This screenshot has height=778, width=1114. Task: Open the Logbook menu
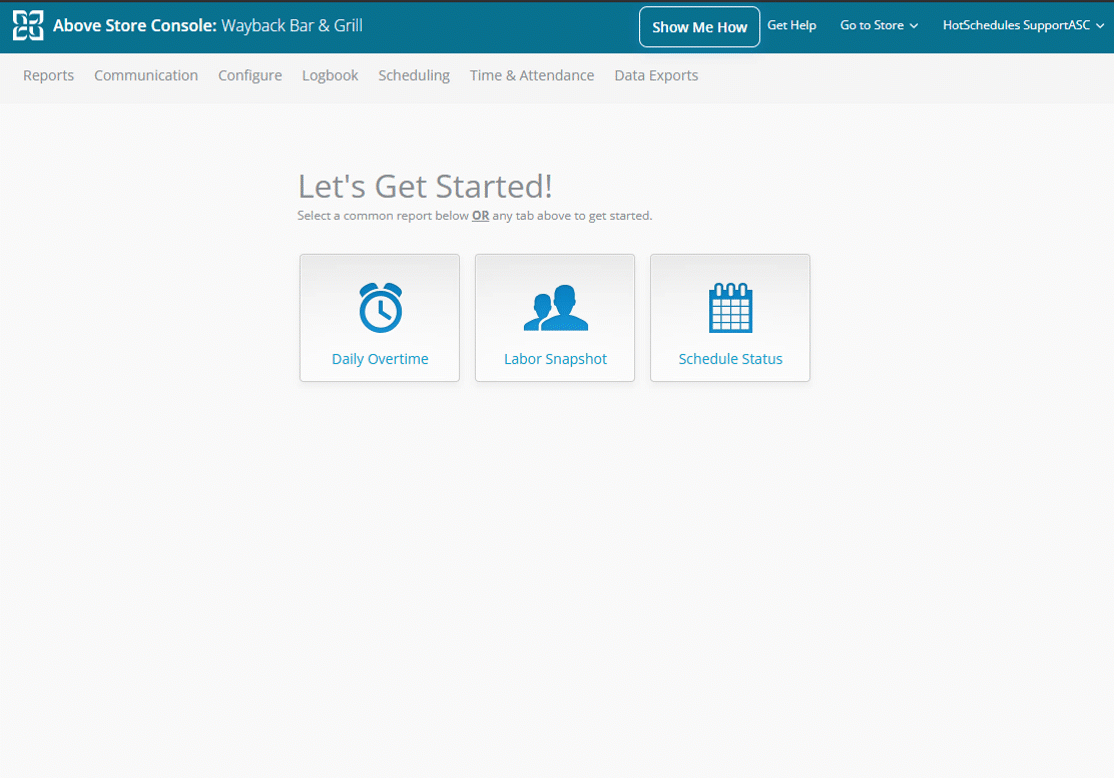tap(330, 75)
